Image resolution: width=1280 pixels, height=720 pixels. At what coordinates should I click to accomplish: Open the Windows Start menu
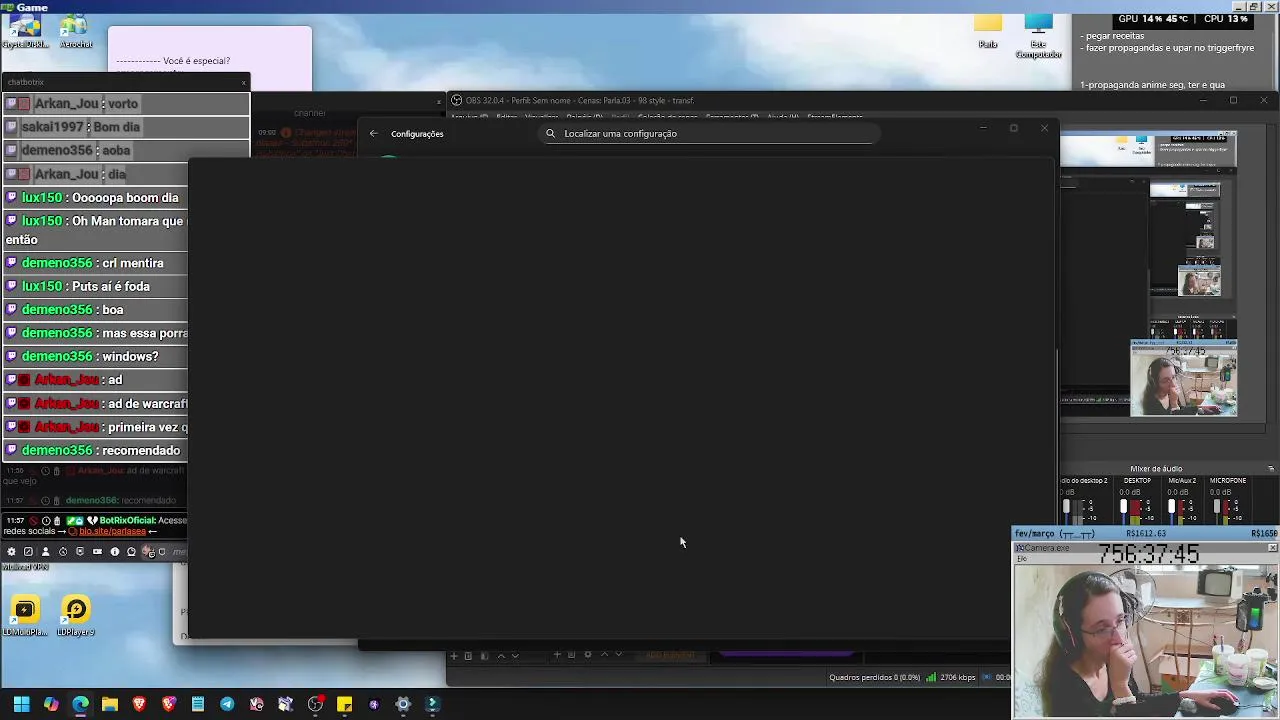click(21, 704)
